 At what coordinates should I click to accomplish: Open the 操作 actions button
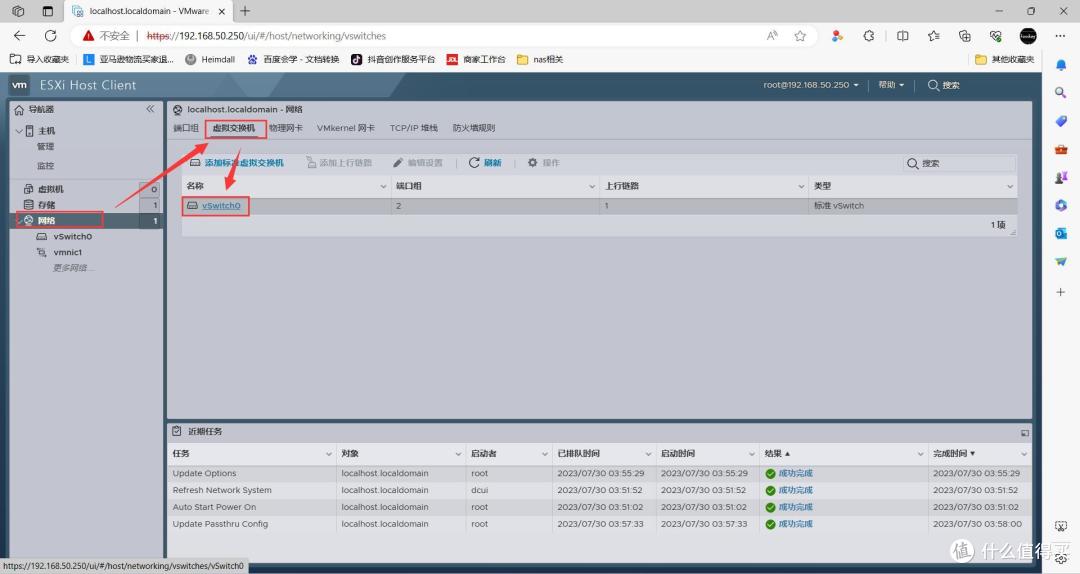[543, 163]
